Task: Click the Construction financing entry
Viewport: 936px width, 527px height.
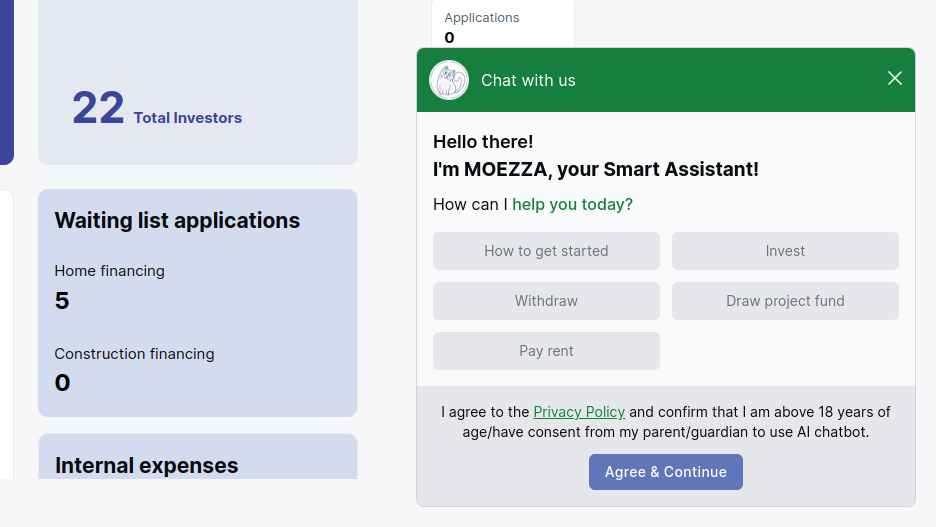Action: coord(134,354)
